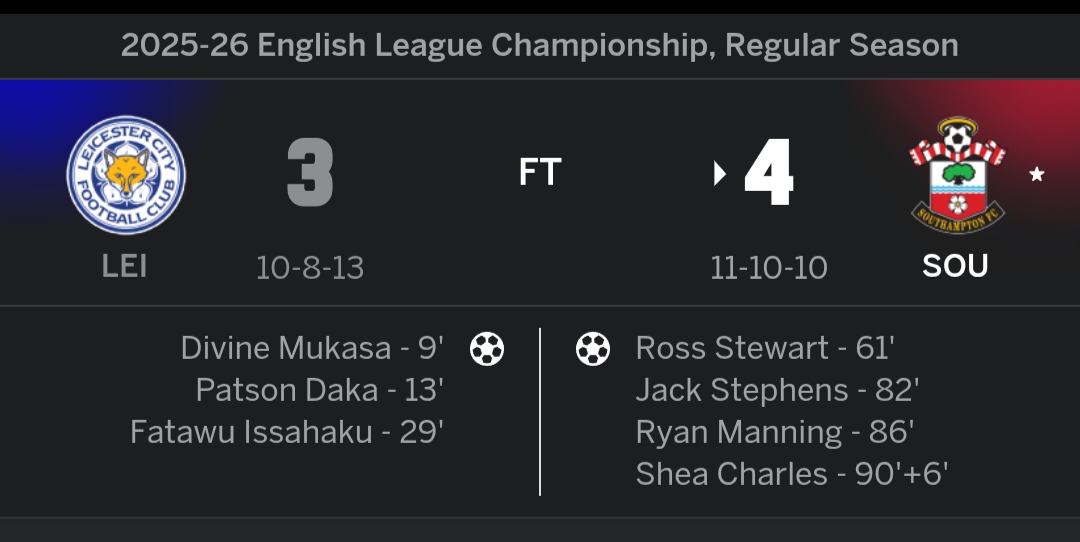Open the 2025-26 English League Championship header
The height and width of the screenshot is (542, 1080).
pyautogui.click(x=540, y=45)
